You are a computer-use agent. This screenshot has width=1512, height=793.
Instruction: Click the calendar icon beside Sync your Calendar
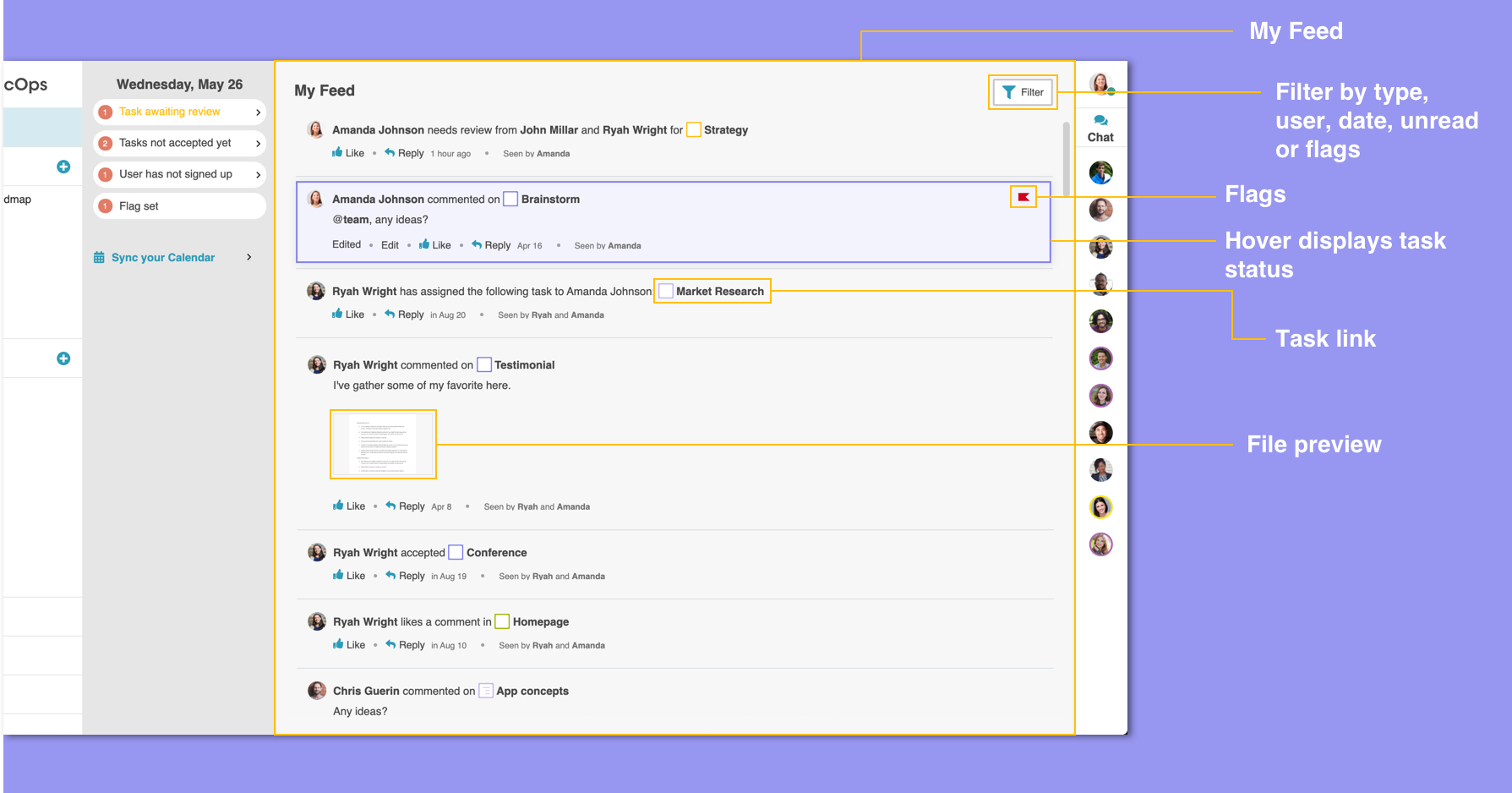[x=99, y=258]
